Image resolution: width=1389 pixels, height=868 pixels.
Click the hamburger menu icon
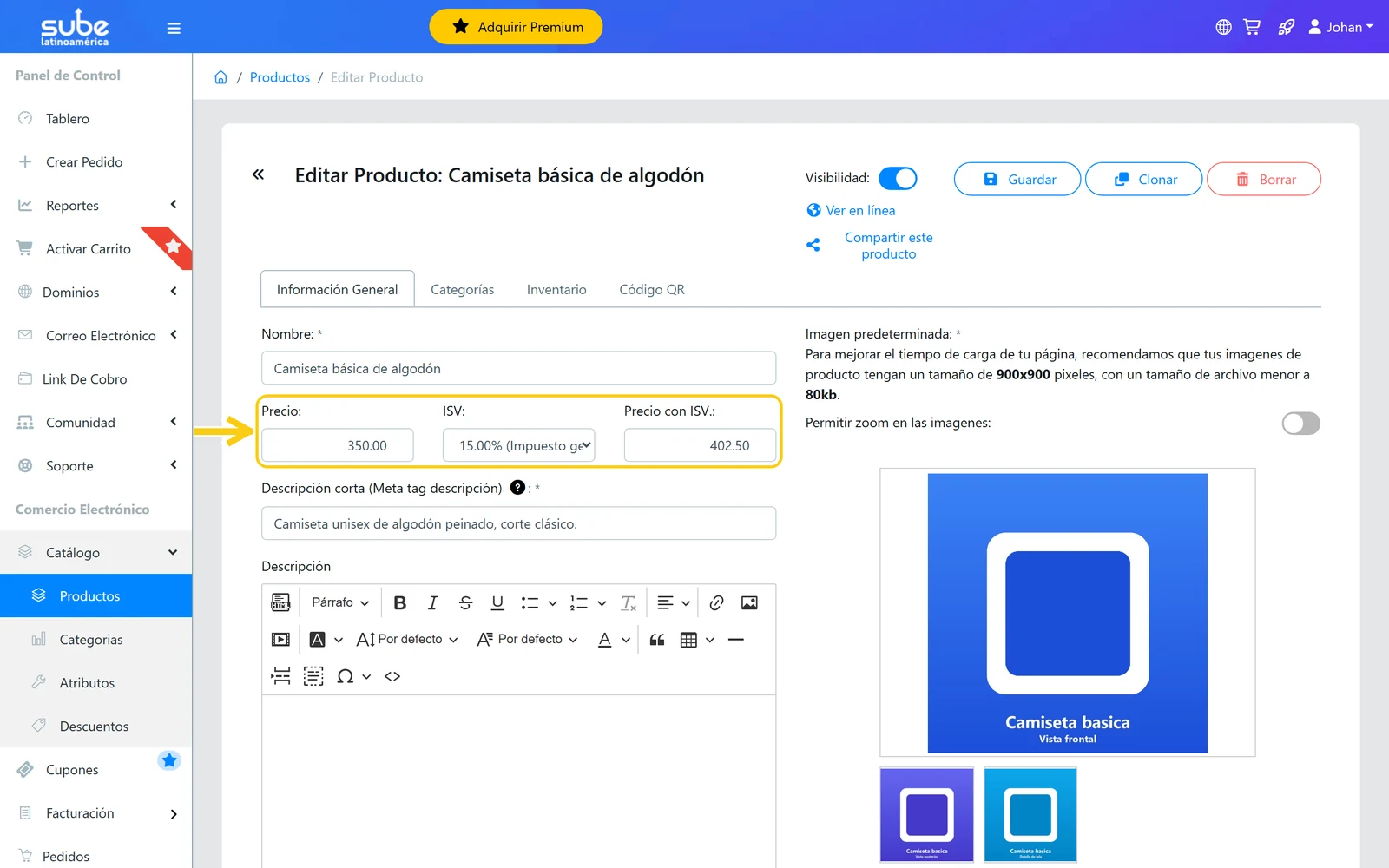[174, 28]
